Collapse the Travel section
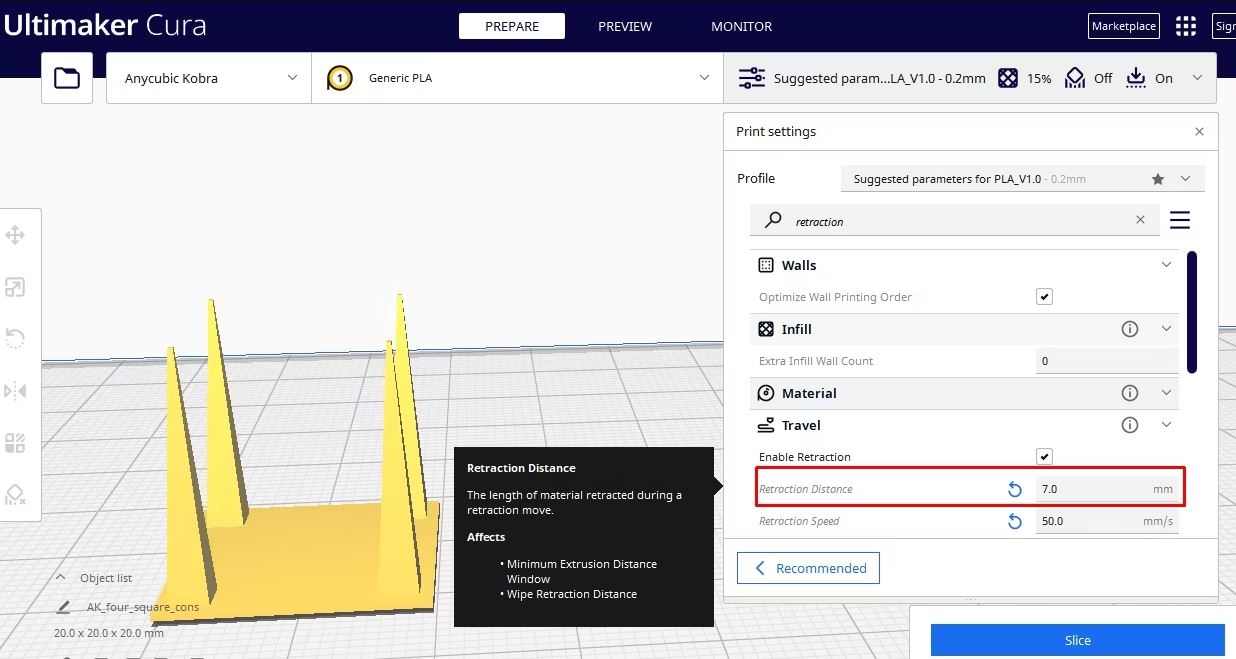The height and width of the screenshot is (659, 1236). 1166,425
